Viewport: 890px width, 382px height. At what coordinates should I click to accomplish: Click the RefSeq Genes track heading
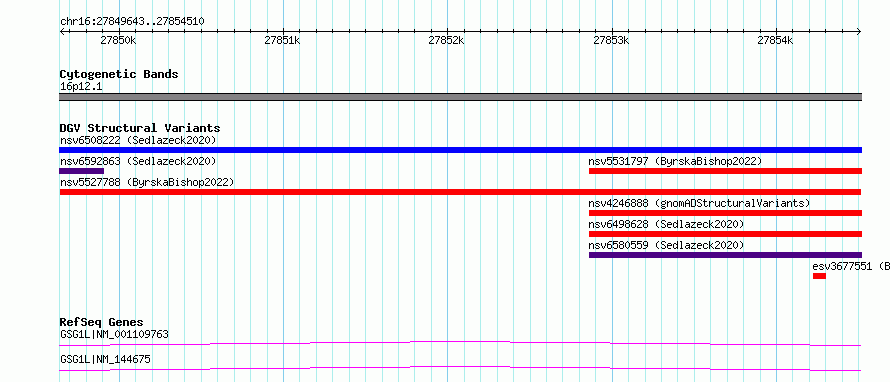102,322
